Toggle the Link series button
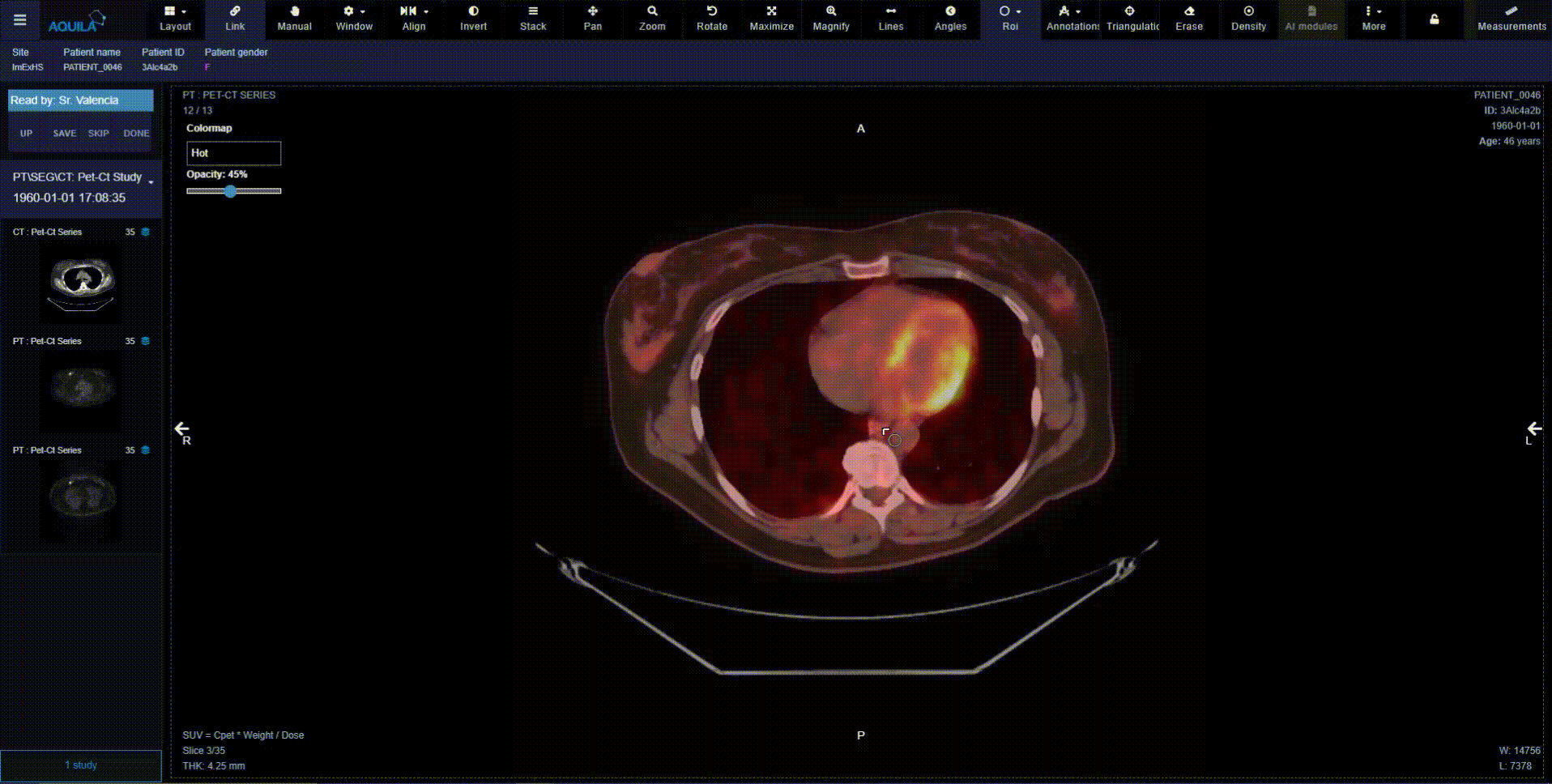The image size is (1552, 784). (235, 19)
